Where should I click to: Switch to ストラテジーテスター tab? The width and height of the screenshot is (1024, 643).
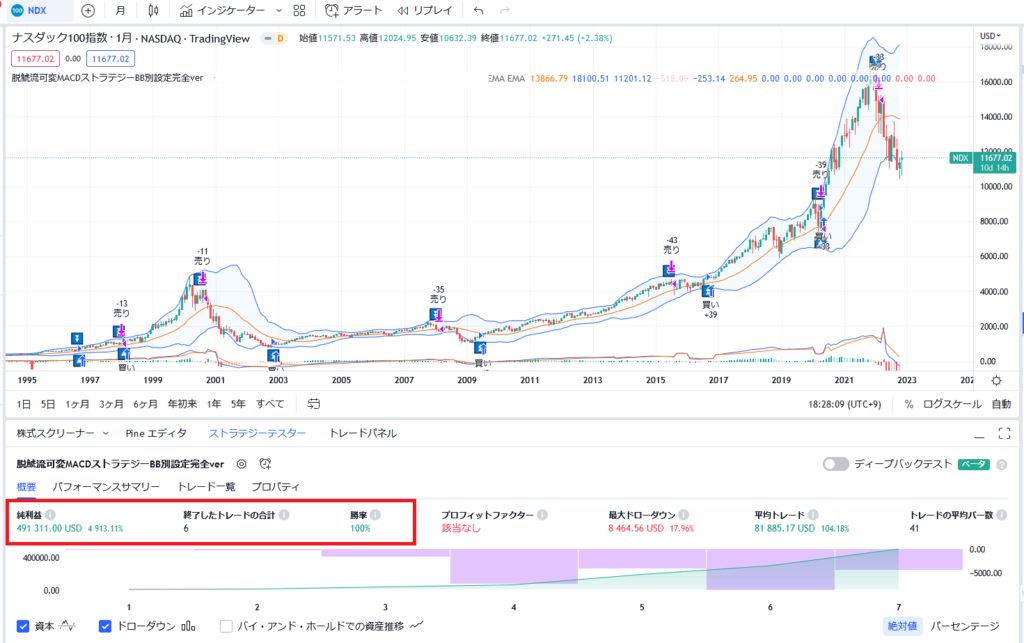(257, 433)
